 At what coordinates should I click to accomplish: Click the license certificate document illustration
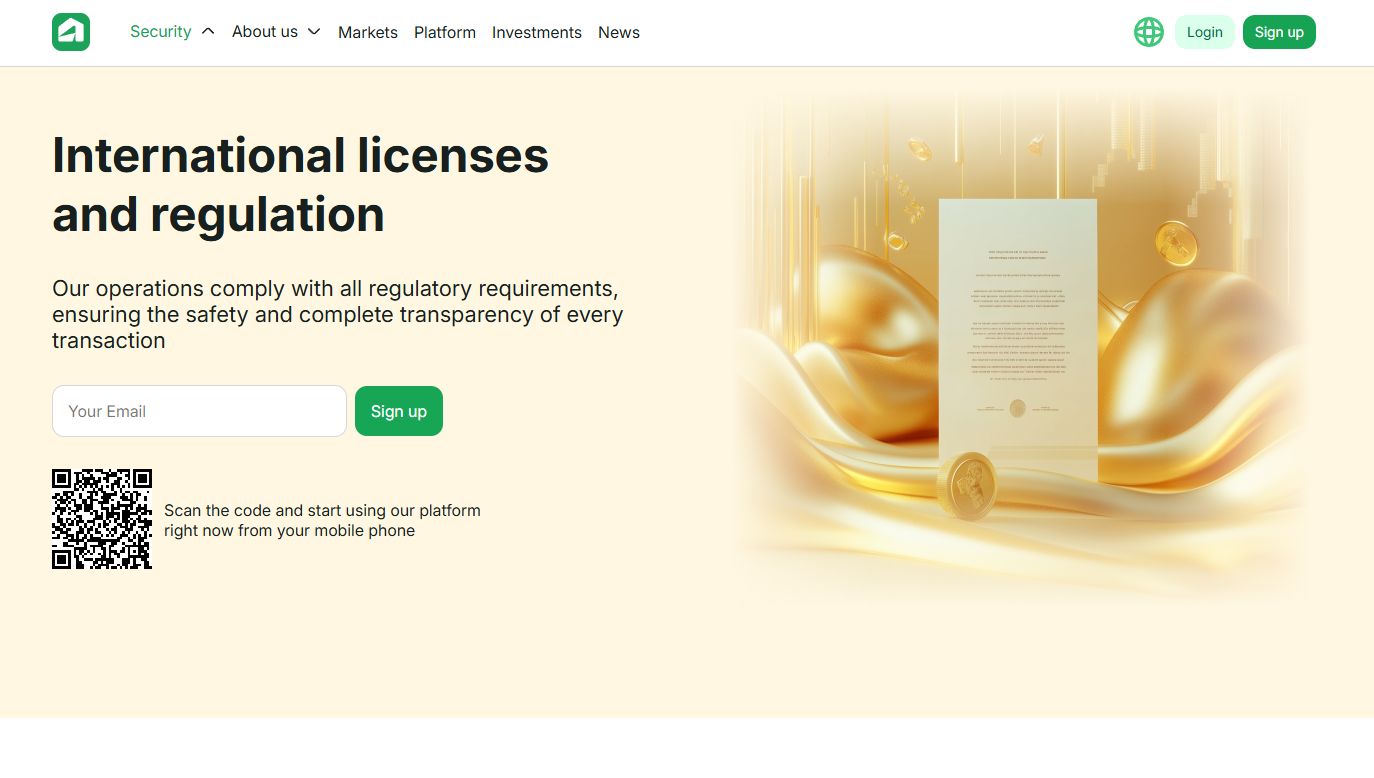pyautogui.click(x=1017, y=330)
